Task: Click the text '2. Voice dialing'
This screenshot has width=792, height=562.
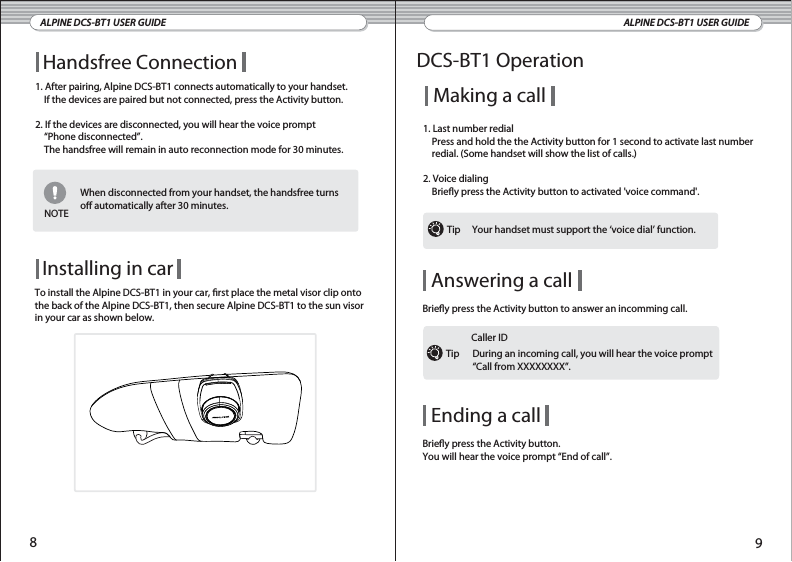Action: [456, 179]
